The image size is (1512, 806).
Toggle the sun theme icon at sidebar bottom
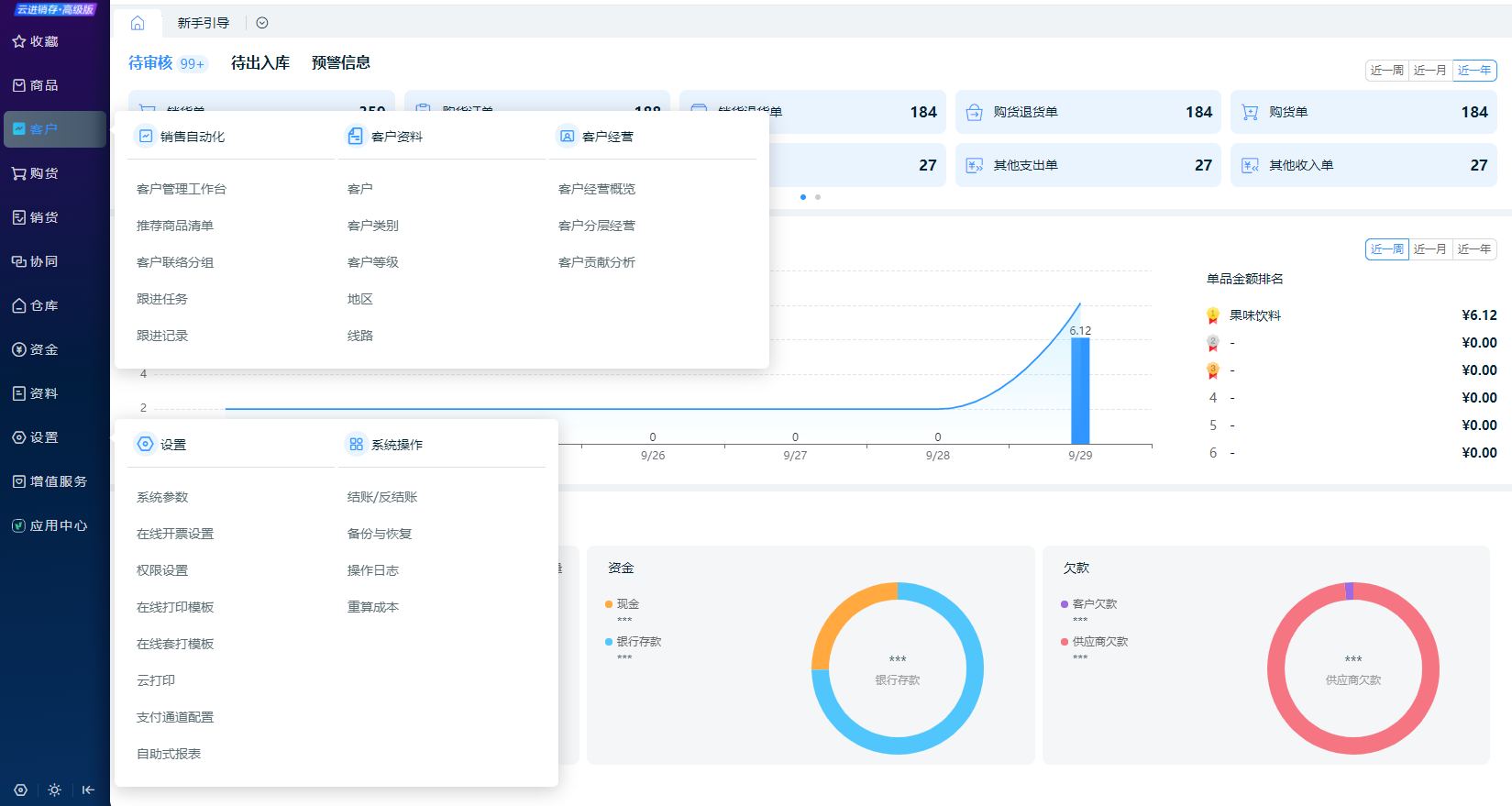[55, 789]
